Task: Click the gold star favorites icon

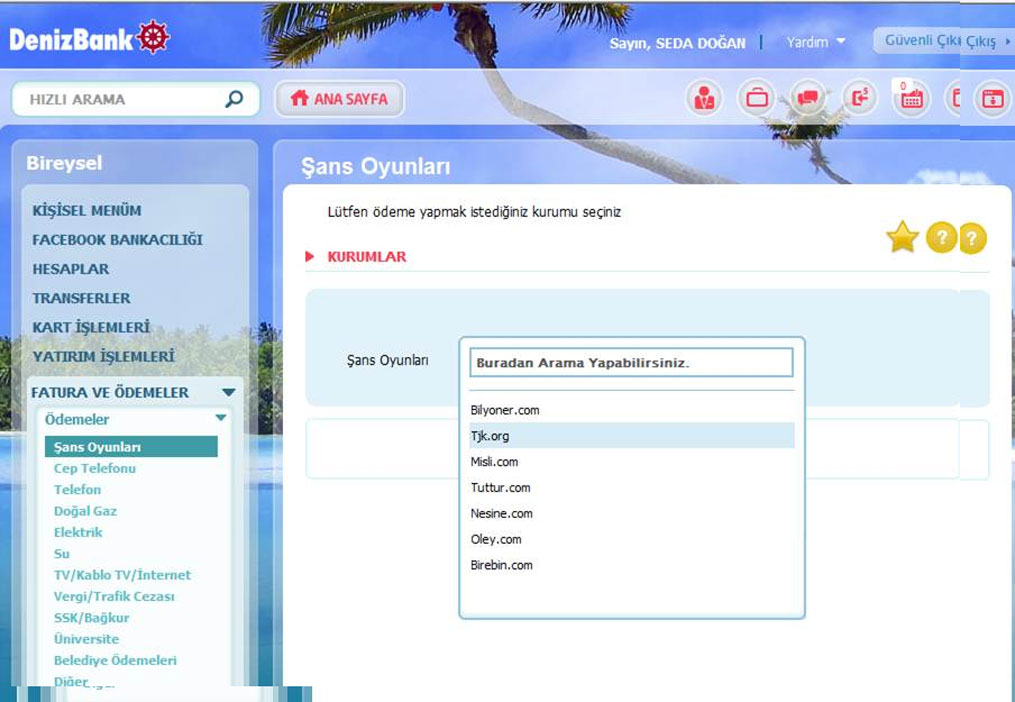Action: tap(902, 237)
